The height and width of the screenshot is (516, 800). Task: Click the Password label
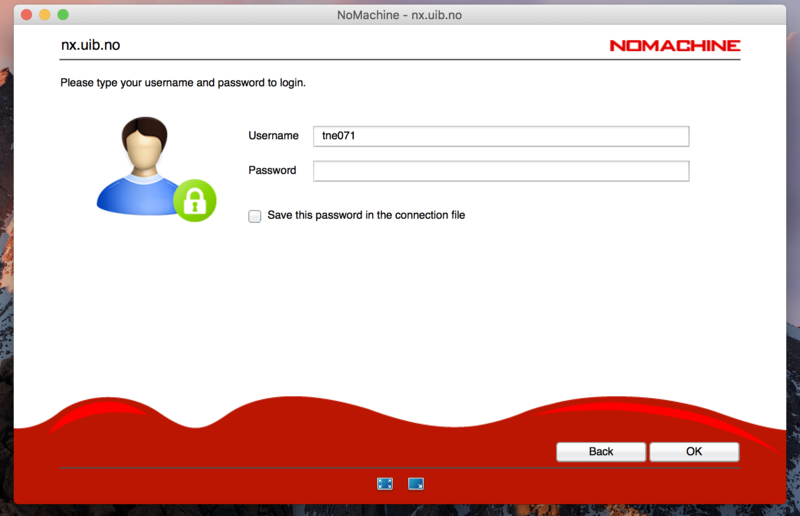[272, 171]
